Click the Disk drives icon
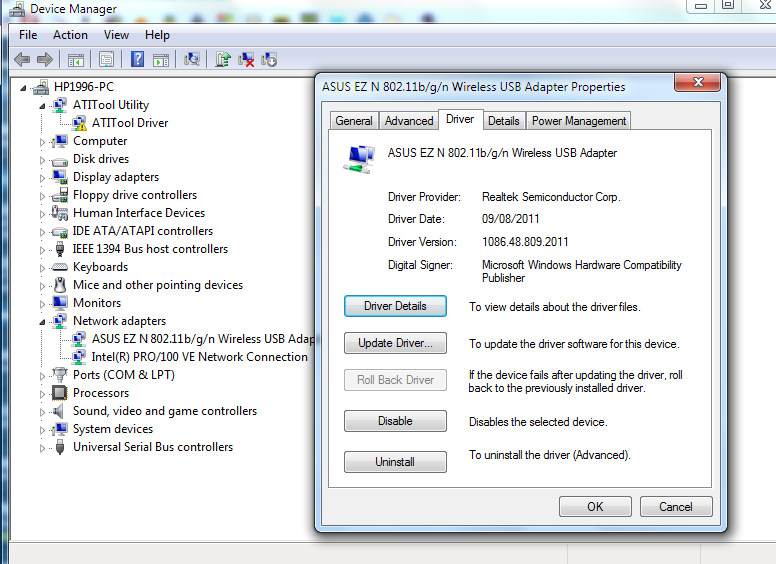 coord(60,160)
